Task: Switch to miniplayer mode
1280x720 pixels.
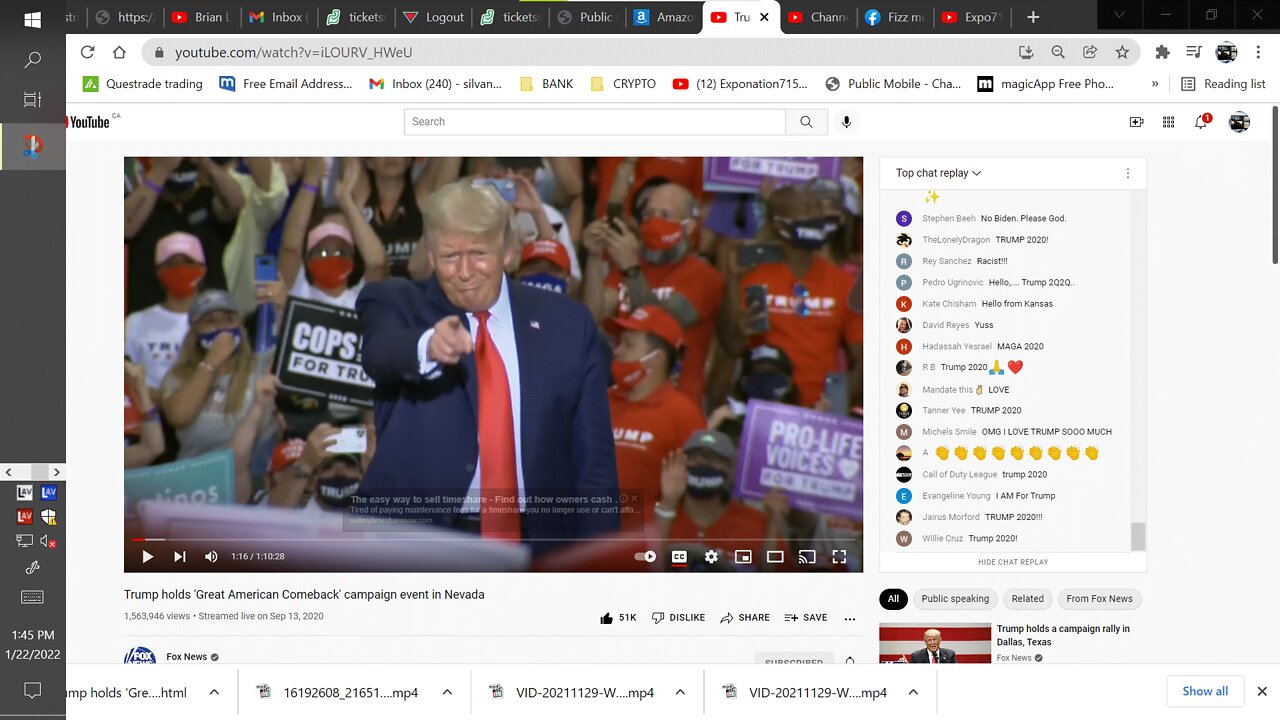Action: 743,557
